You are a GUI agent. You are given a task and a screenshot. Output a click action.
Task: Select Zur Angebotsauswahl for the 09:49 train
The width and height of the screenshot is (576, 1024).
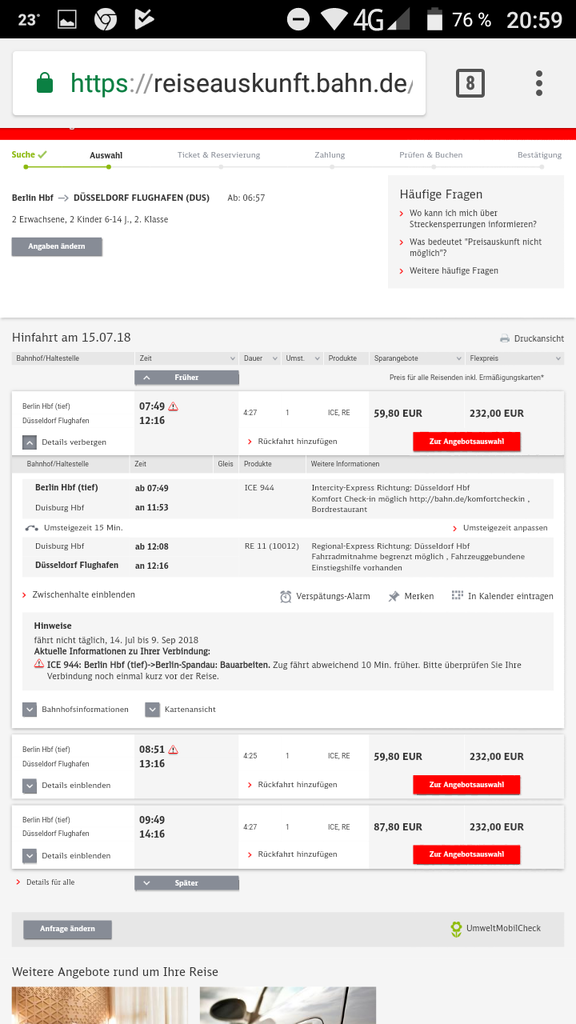(x=467, y=854)
